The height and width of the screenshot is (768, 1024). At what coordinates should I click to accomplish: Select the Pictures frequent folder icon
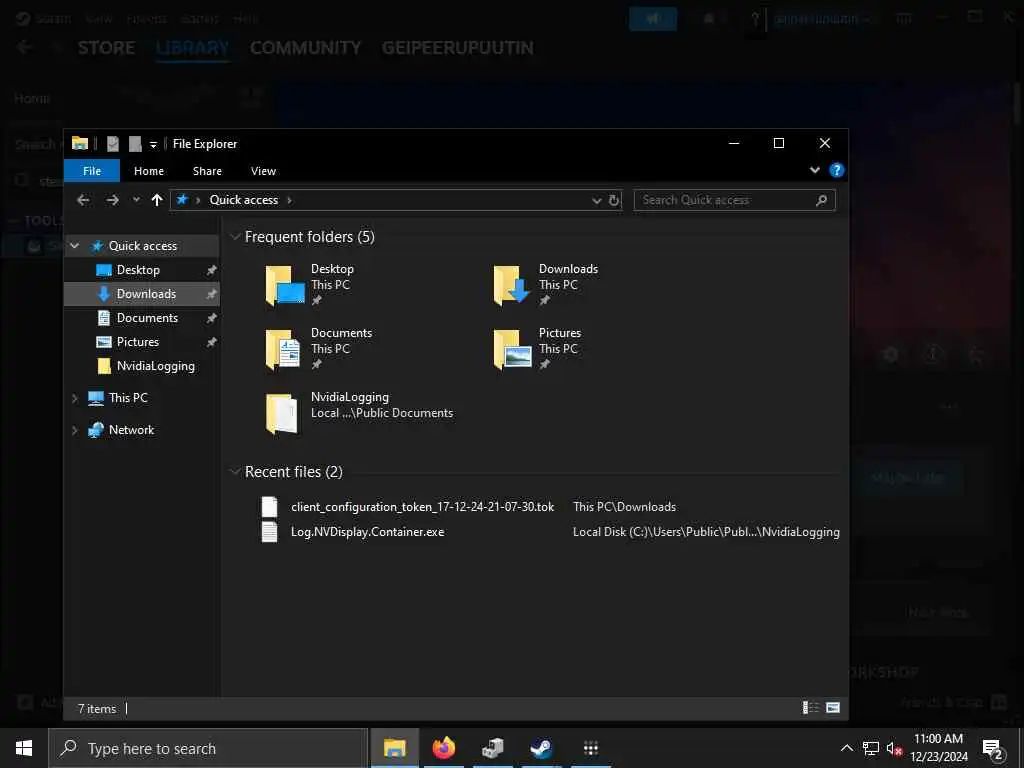pyautogui.click(x=513, y=349)
